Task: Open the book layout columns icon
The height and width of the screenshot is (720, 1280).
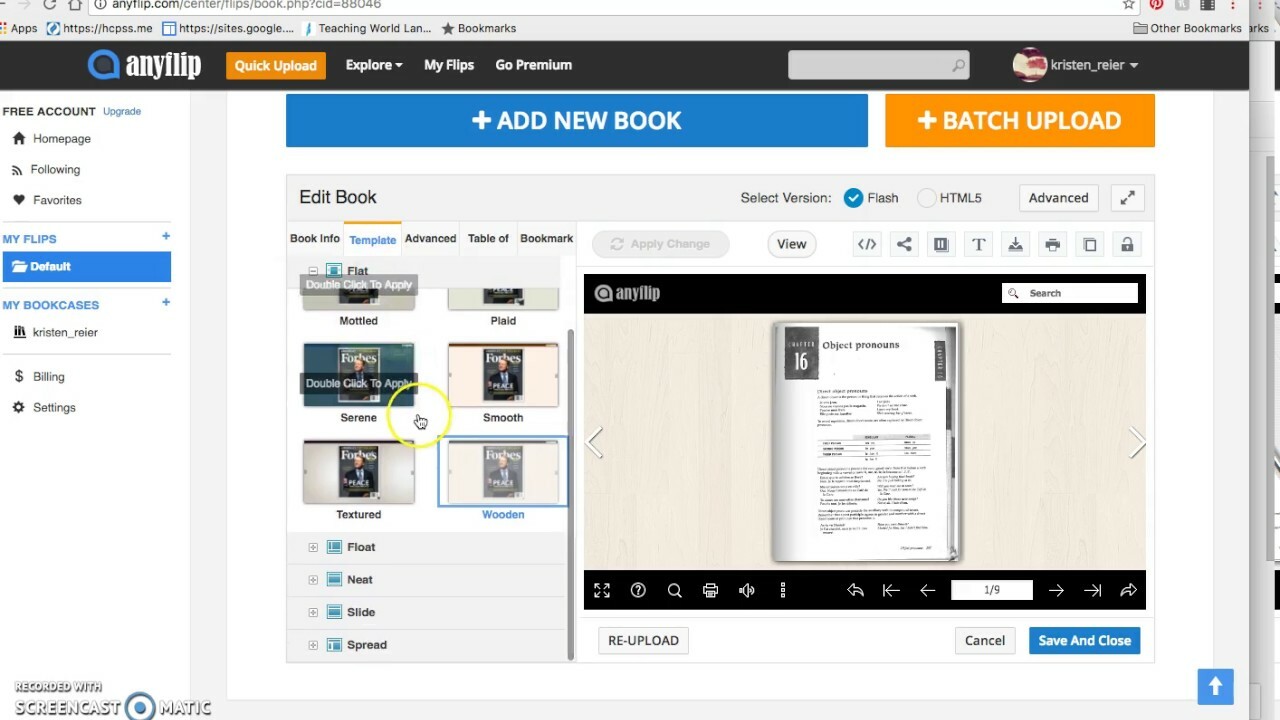Action: point(941,244)
